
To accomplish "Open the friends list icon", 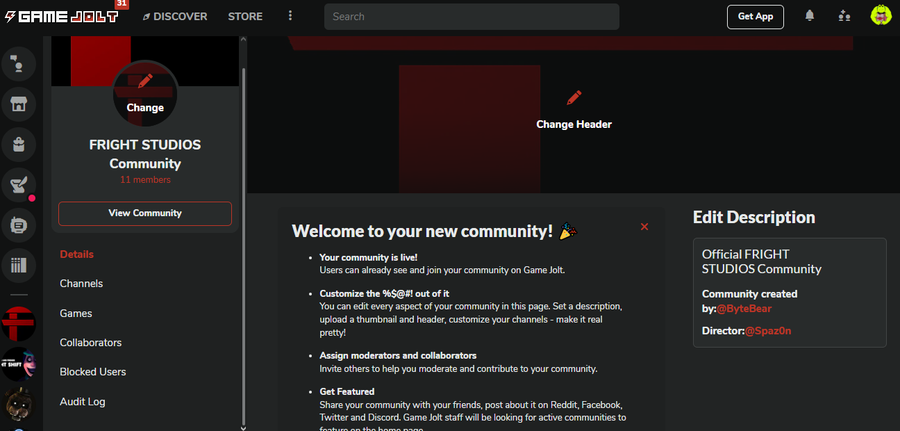I will 844,16.
